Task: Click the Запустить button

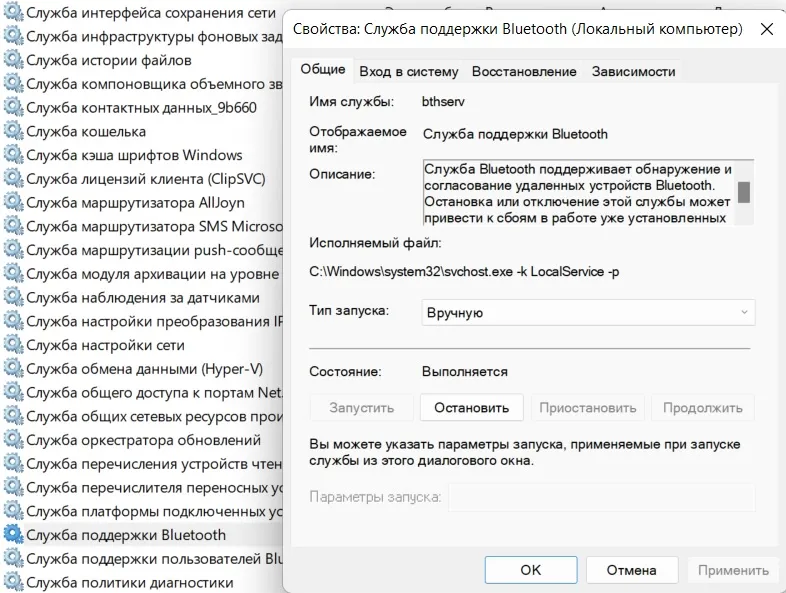Action: tap(361, 408)
